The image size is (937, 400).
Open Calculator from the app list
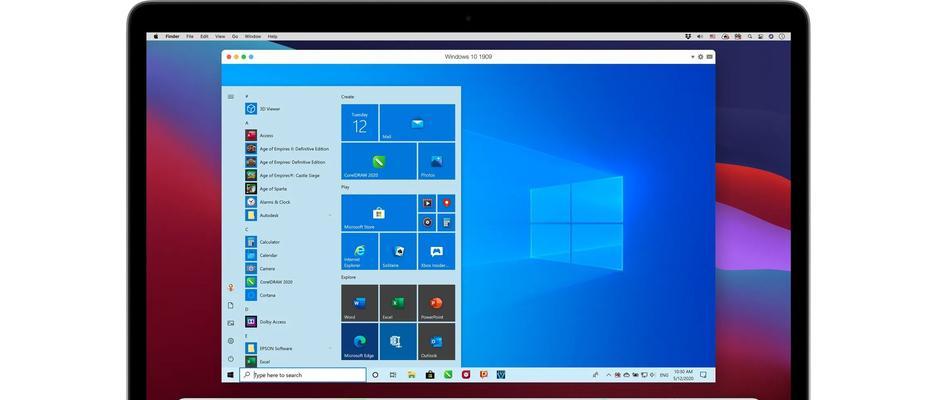coord(262,242)
